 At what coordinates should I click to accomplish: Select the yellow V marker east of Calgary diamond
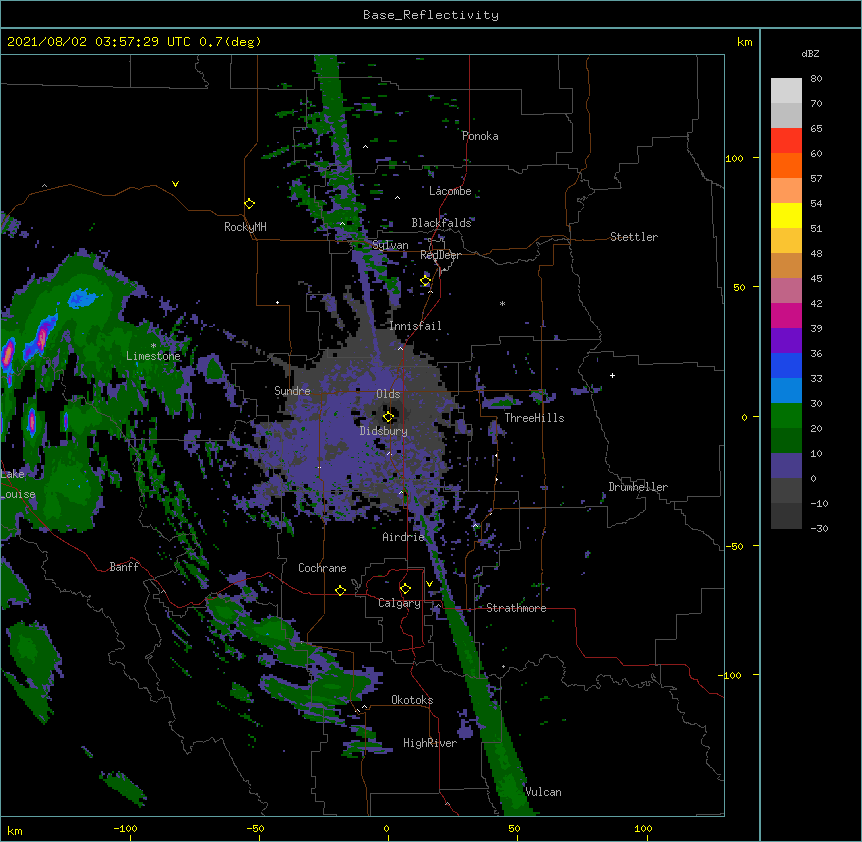[x=429, y=584]
